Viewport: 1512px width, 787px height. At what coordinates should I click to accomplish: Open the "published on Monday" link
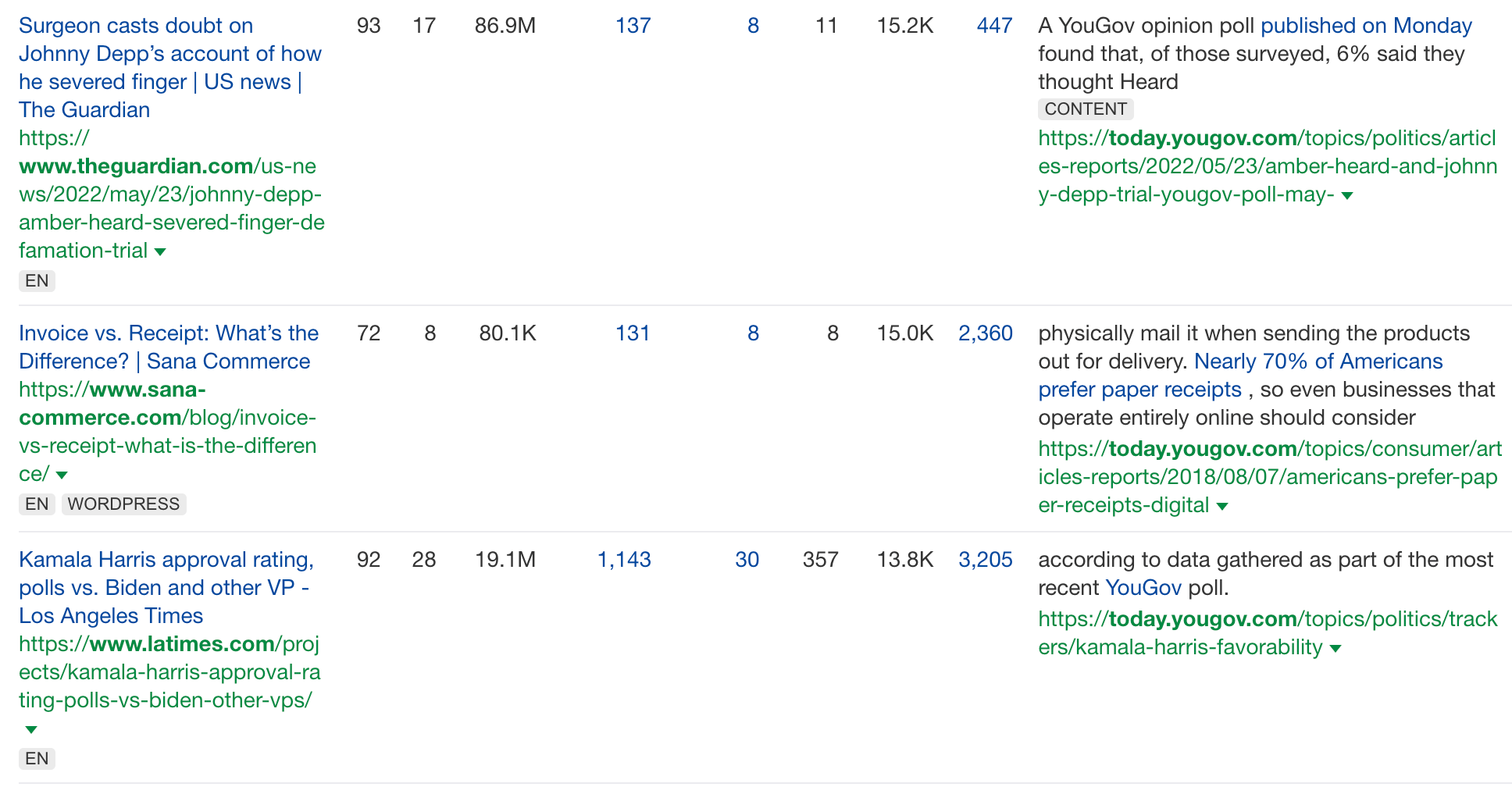1365,26
